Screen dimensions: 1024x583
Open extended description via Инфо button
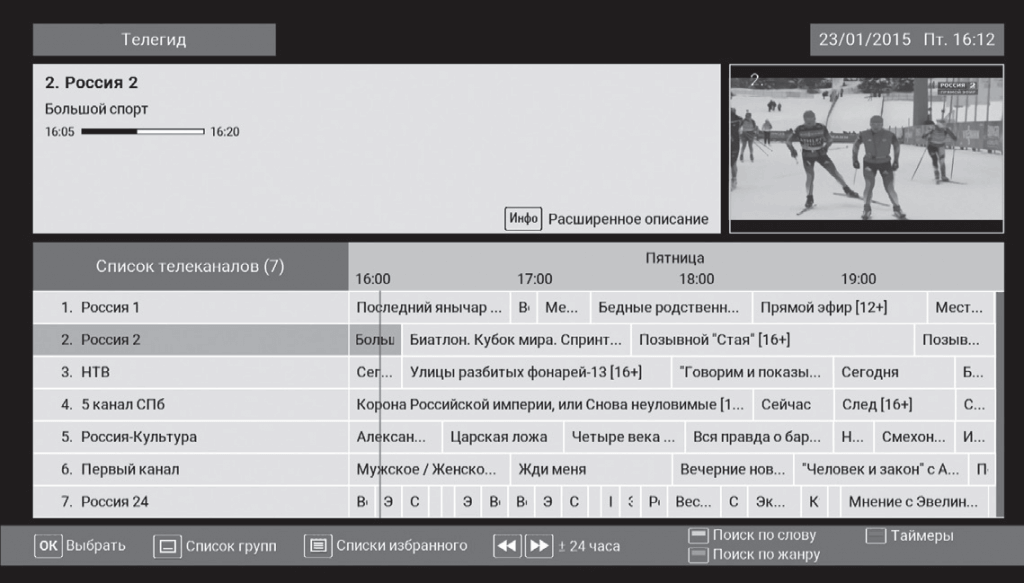[523, 218]
